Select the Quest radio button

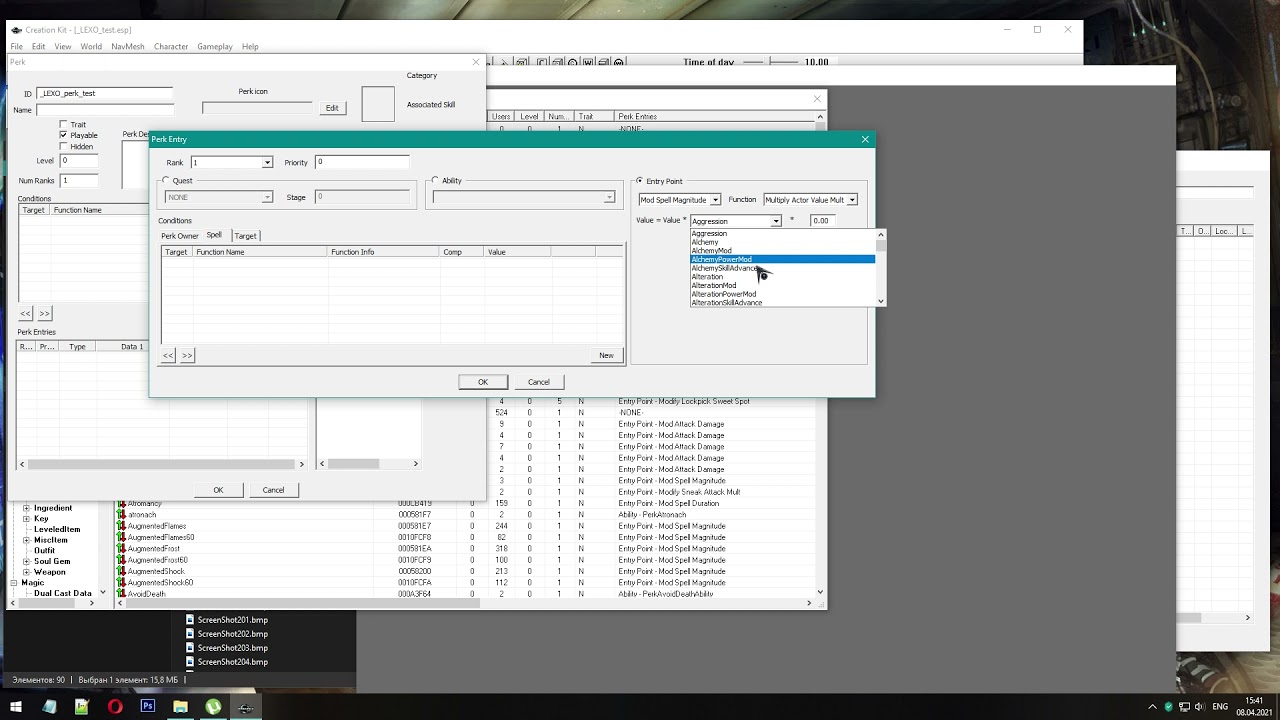point(166,181)
